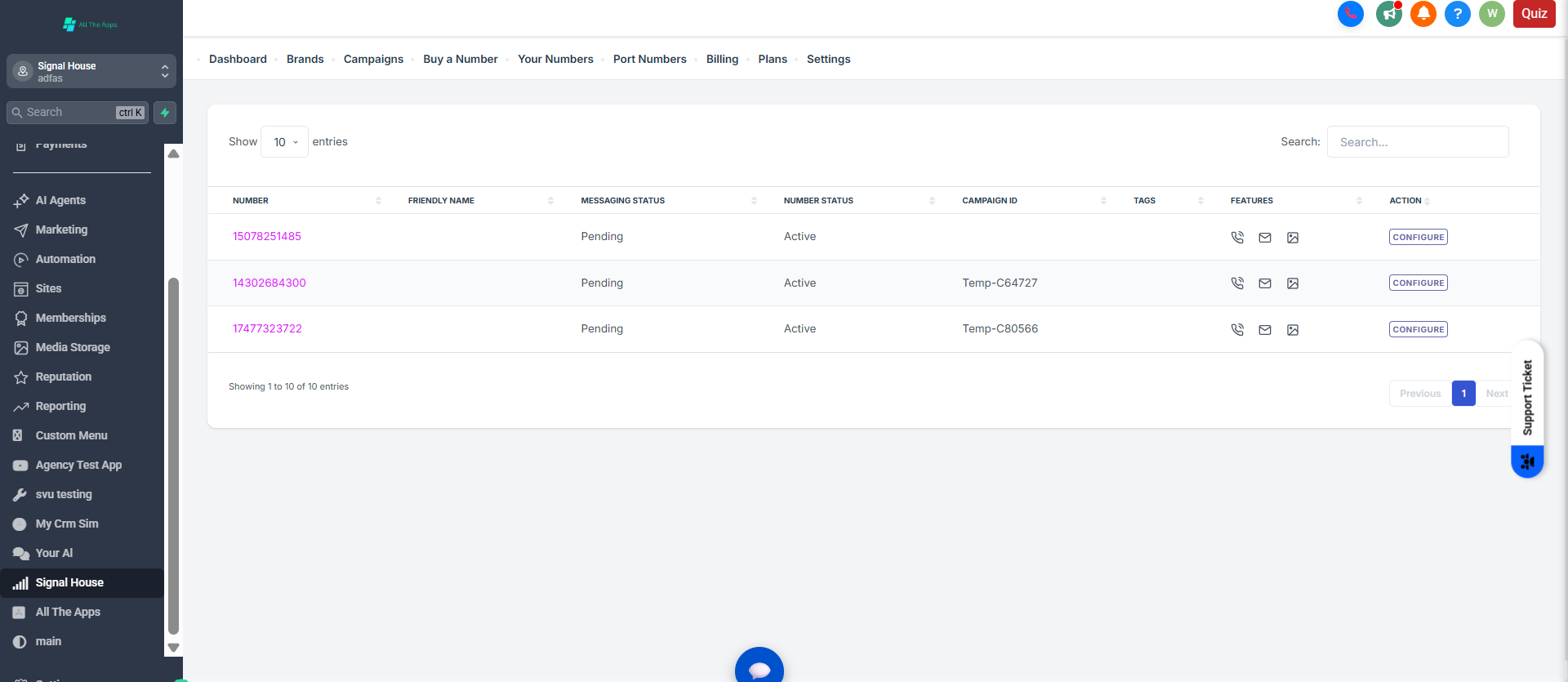This screenshot has width=1568, height=682.
Task: Click the voice feature icon for 15078251485
Action: coord(1237,238)
